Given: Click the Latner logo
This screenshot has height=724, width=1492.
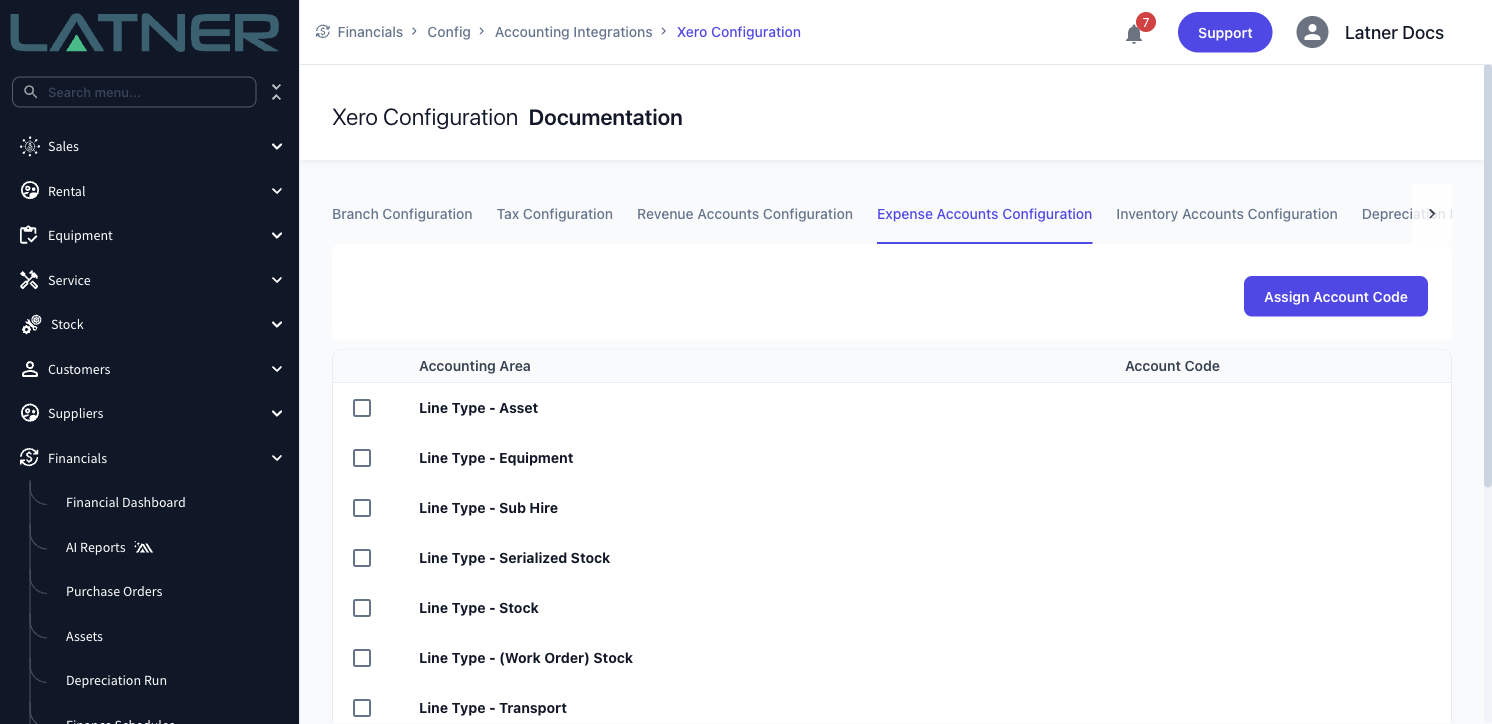Looking at the screenshot, I should [145, 32].
